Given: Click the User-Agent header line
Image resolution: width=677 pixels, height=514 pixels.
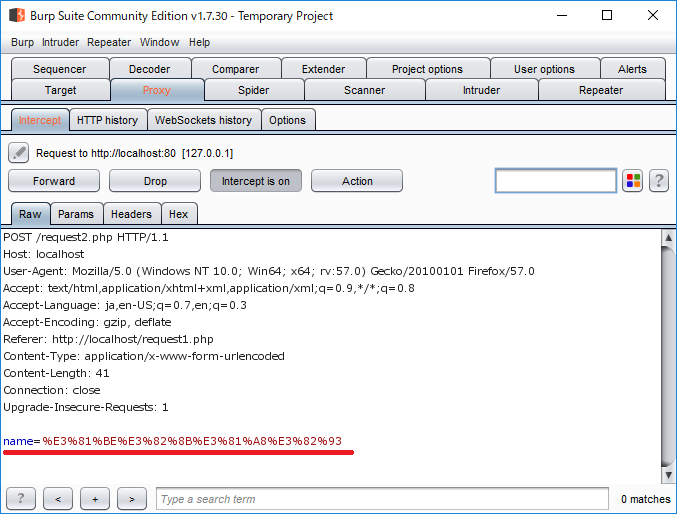Looking at the screenshot, I should pos(269,271).
